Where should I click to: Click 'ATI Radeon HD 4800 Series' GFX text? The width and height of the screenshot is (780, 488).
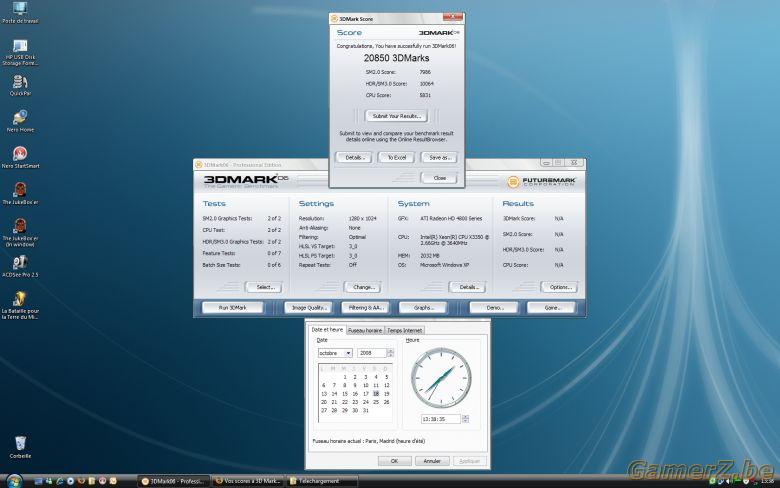click(x=451, y=218)
